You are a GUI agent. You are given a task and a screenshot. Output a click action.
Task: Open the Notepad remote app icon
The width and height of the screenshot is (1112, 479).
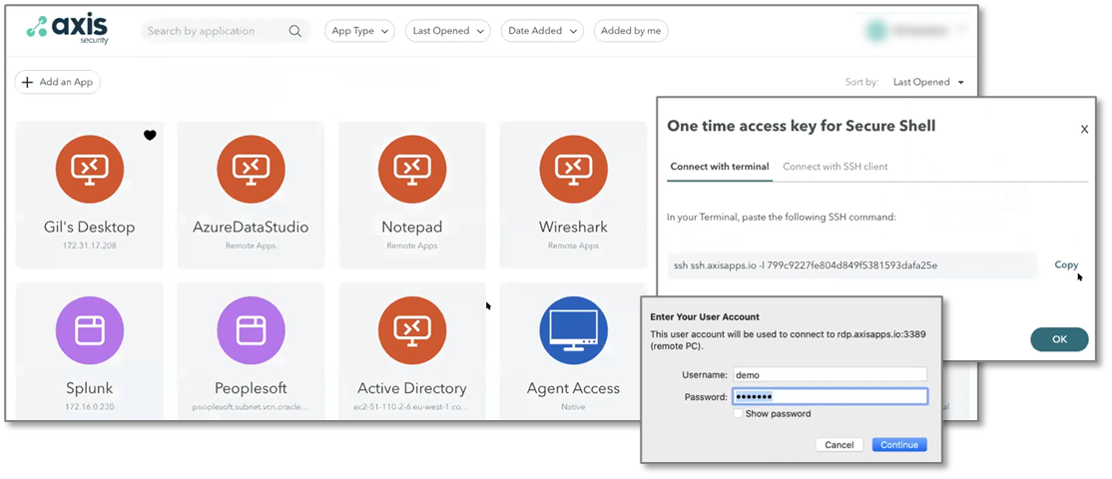[x=412, y=169]
